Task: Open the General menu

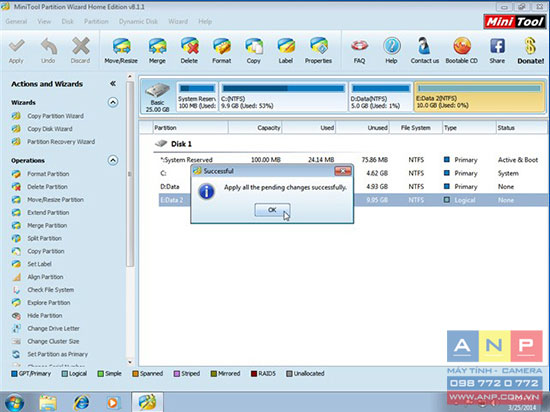Action: 16,21
